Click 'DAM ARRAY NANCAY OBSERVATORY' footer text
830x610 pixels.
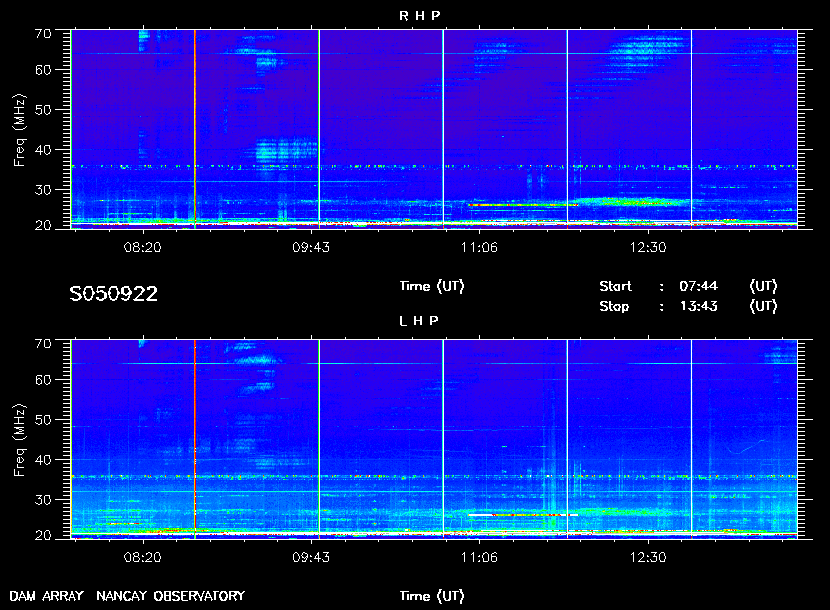pyautogui.click(x=127, y=596)
